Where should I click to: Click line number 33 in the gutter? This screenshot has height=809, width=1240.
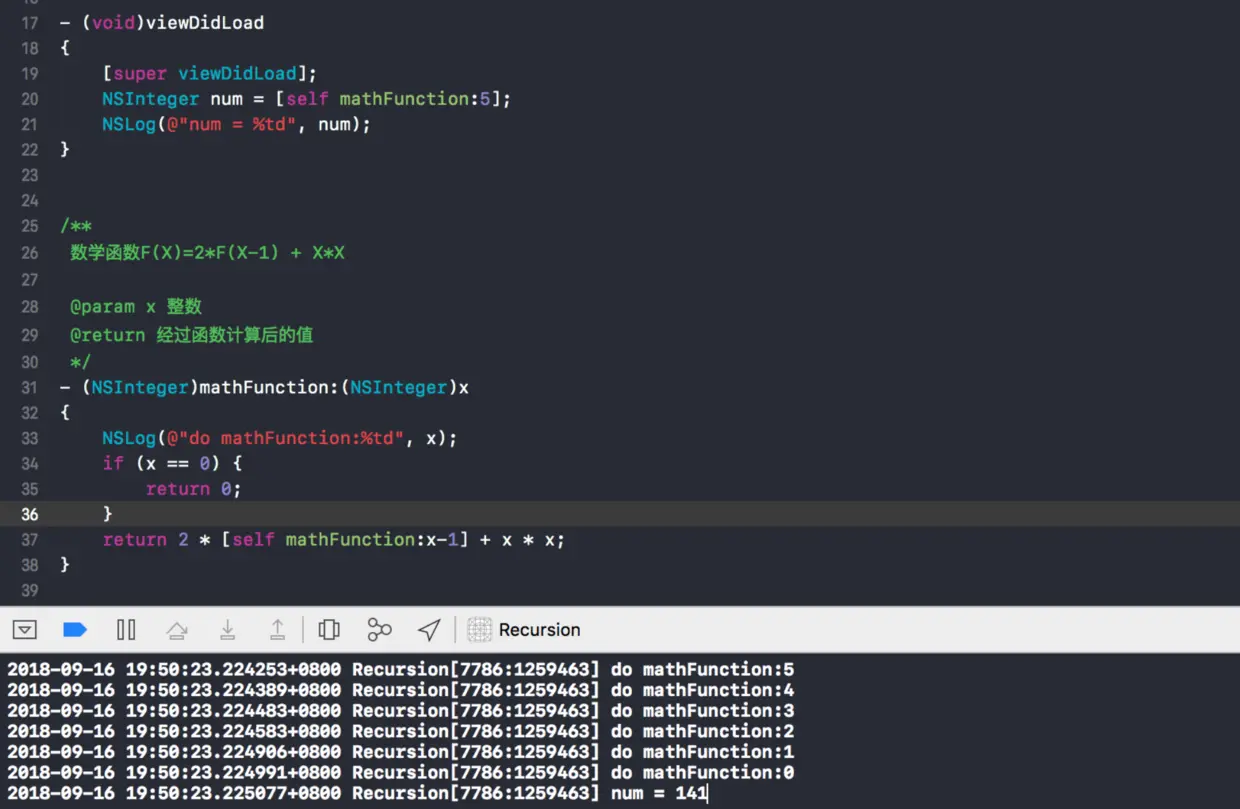pos(29,438)
